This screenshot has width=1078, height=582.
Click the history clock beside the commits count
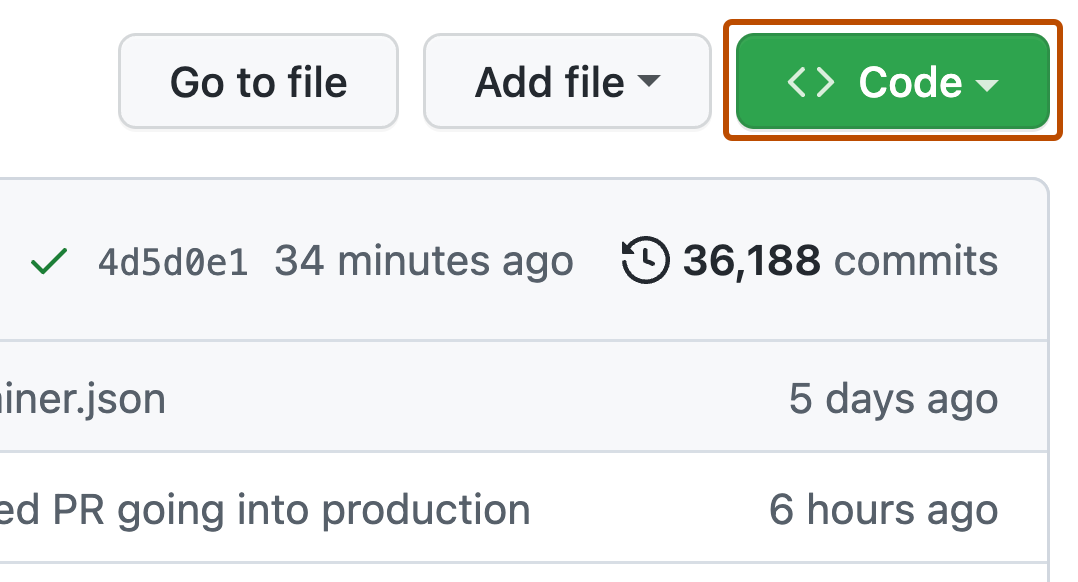click(645, 259)
